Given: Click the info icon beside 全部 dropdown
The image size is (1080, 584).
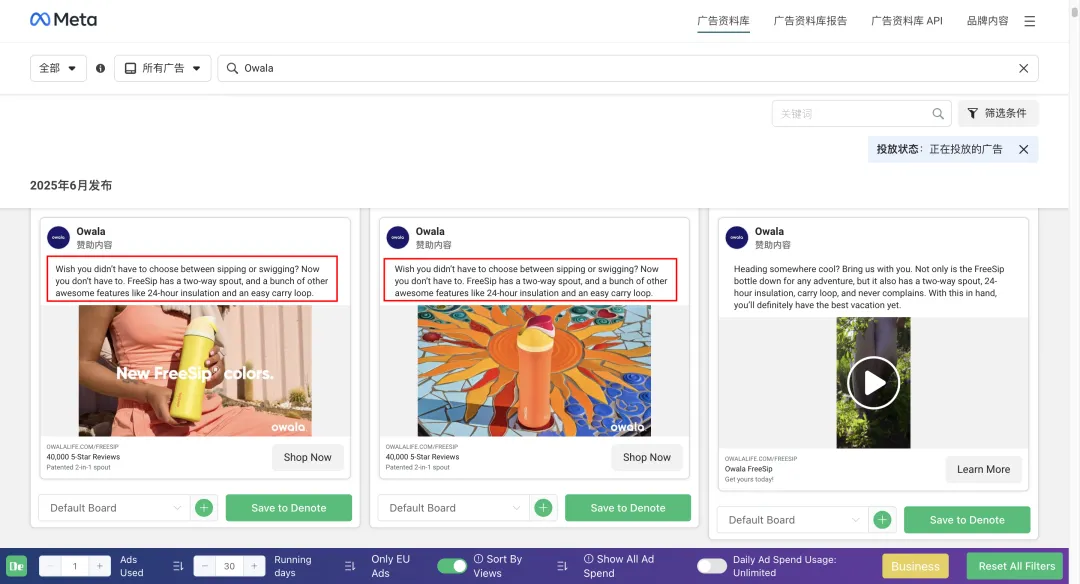Looking at the screenshot, I should [x=101, y=68].
